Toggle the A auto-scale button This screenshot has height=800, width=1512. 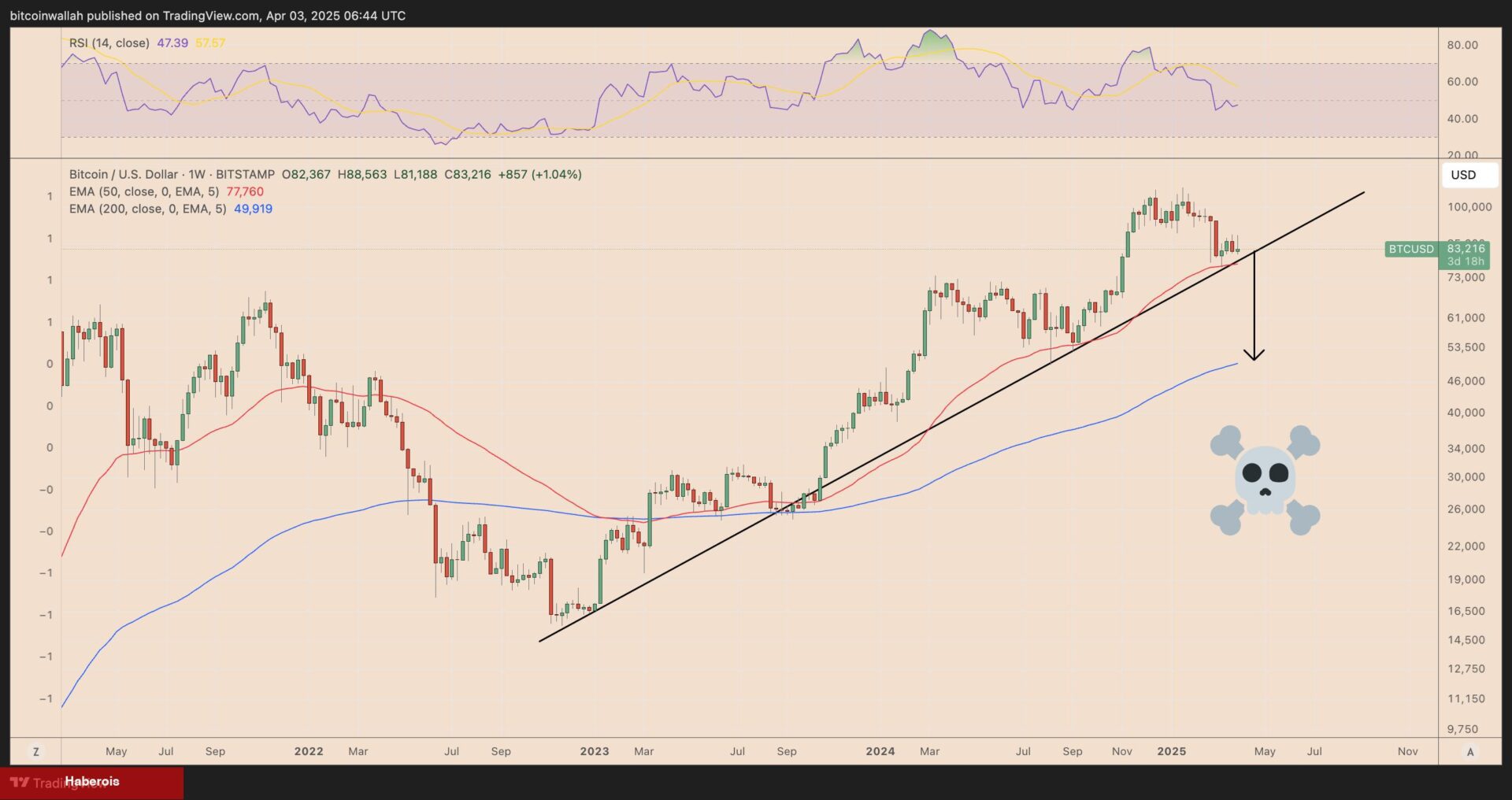[x=1469, y=751]
